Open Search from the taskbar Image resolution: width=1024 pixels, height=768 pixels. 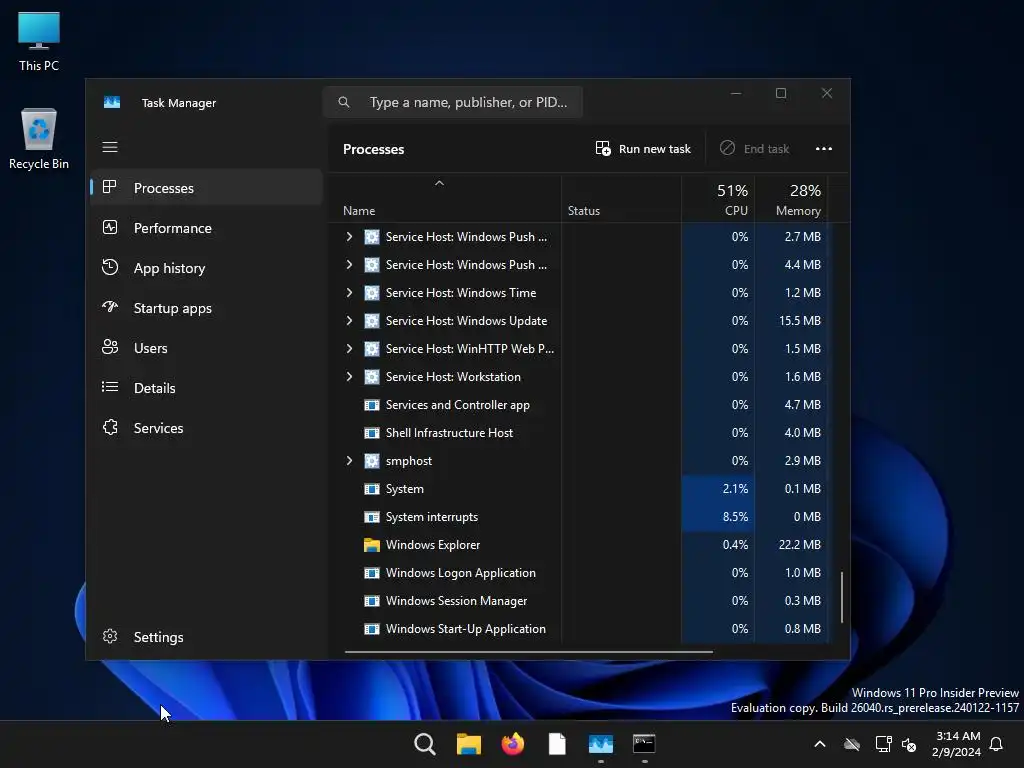(x=424, y=744)
